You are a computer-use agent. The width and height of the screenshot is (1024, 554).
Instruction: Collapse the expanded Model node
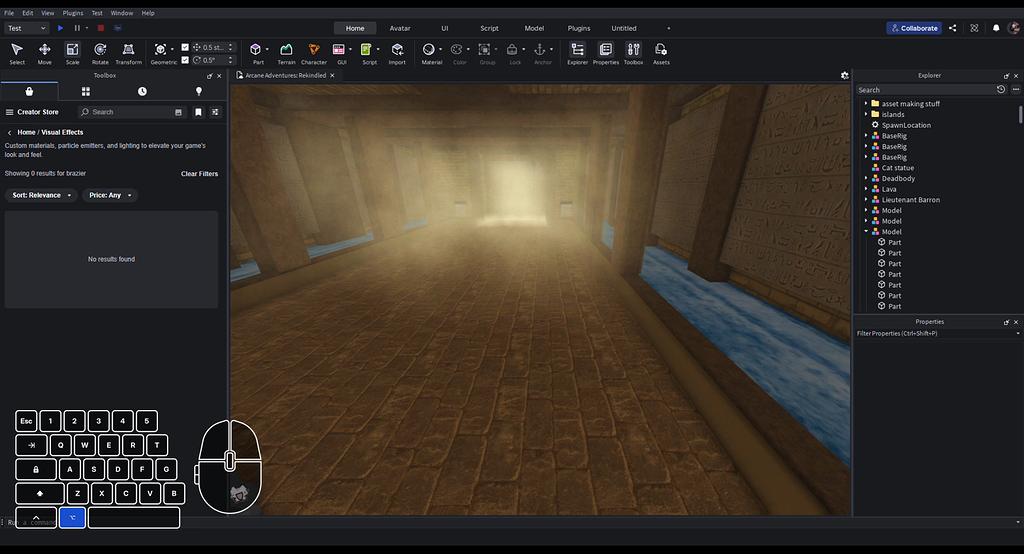pyautogui.click(x=867, y=231)
